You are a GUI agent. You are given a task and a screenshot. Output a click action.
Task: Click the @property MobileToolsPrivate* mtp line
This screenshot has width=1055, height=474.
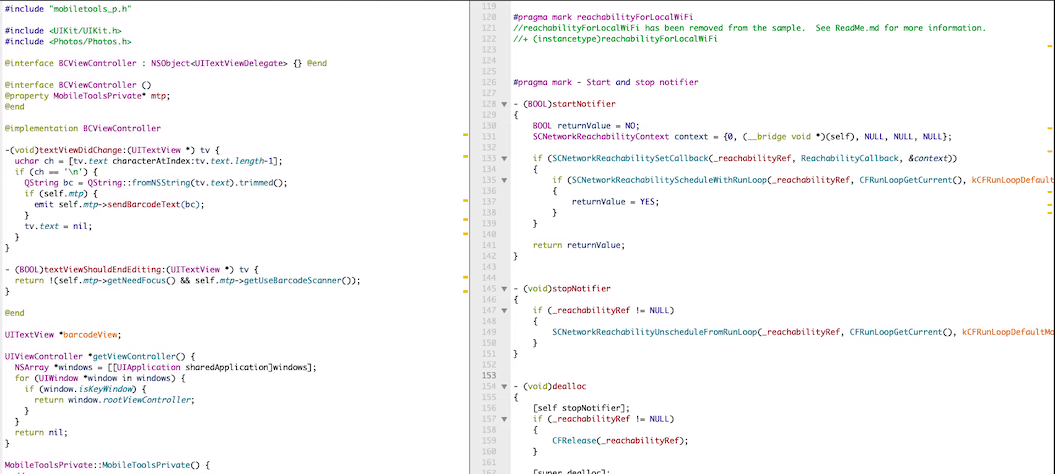(87, 96)
